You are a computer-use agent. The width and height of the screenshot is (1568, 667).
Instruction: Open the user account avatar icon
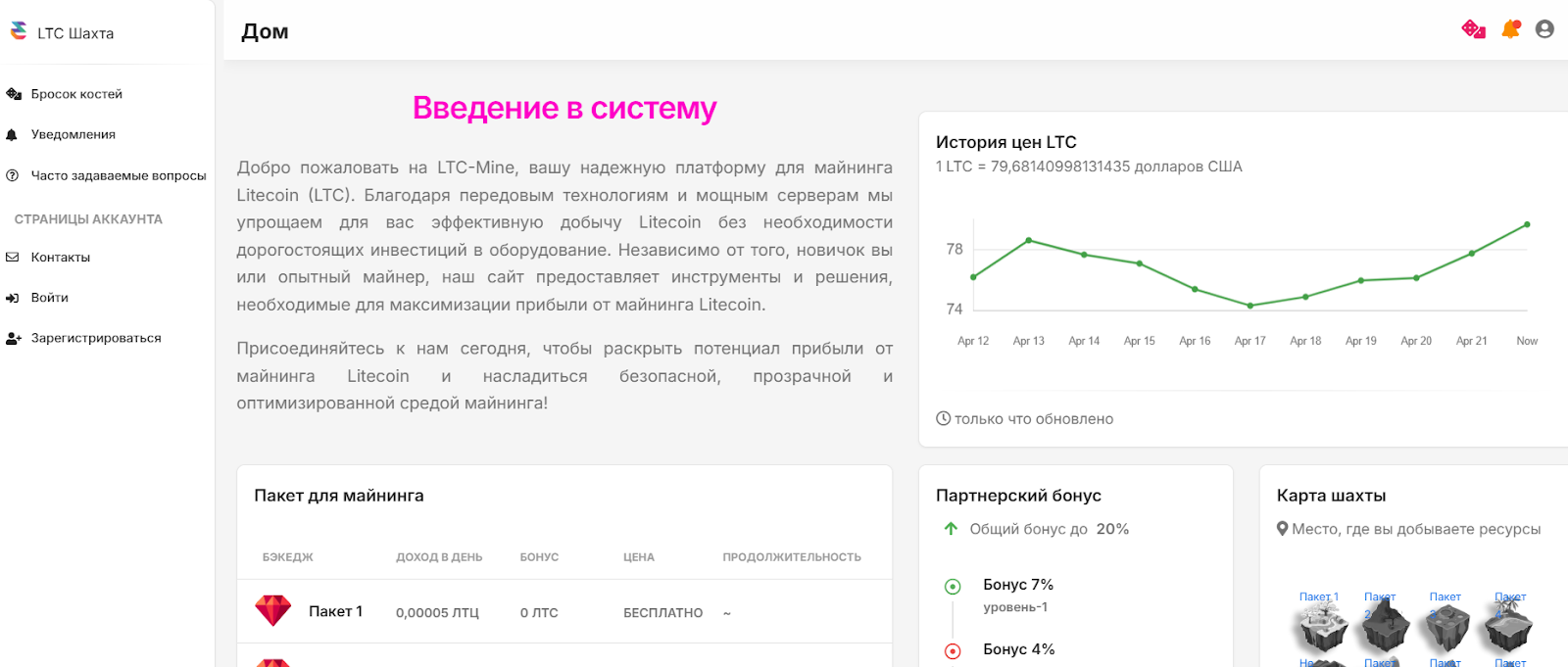(1544, 29)
